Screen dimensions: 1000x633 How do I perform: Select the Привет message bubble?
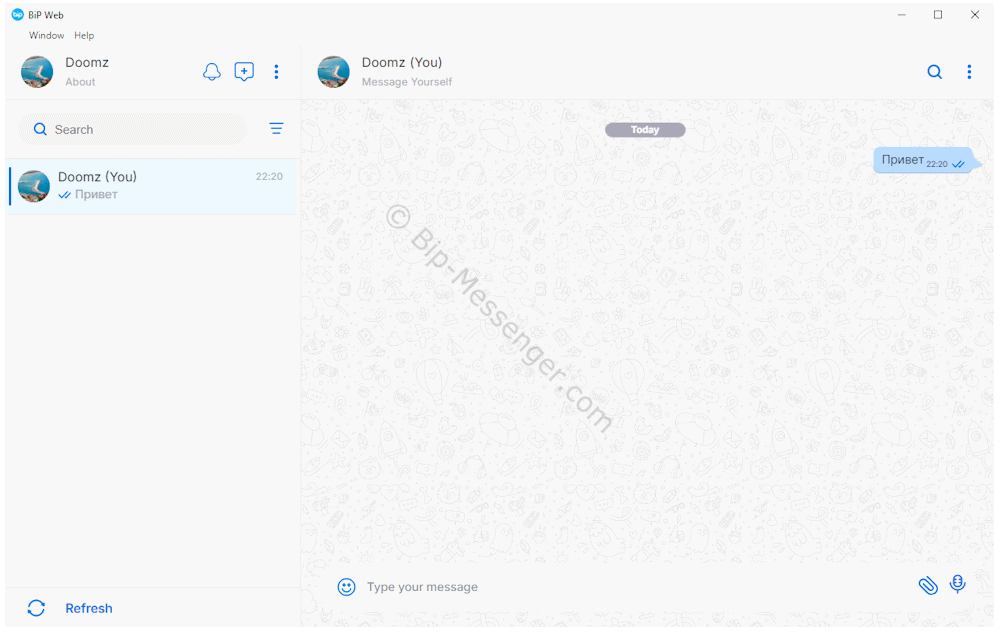click(926, 161)
